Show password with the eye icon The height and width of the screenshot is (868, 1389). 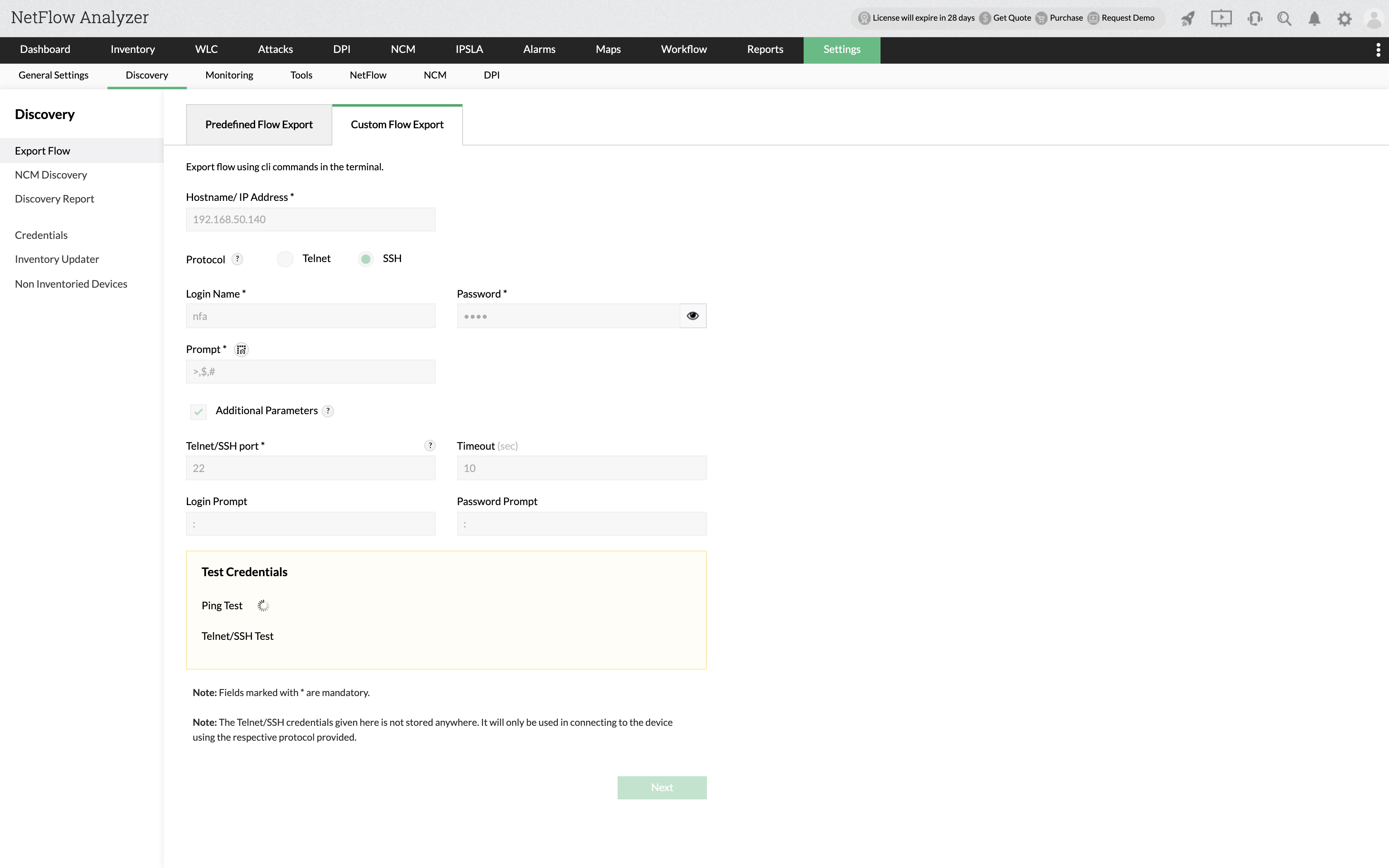click(693, 316)
